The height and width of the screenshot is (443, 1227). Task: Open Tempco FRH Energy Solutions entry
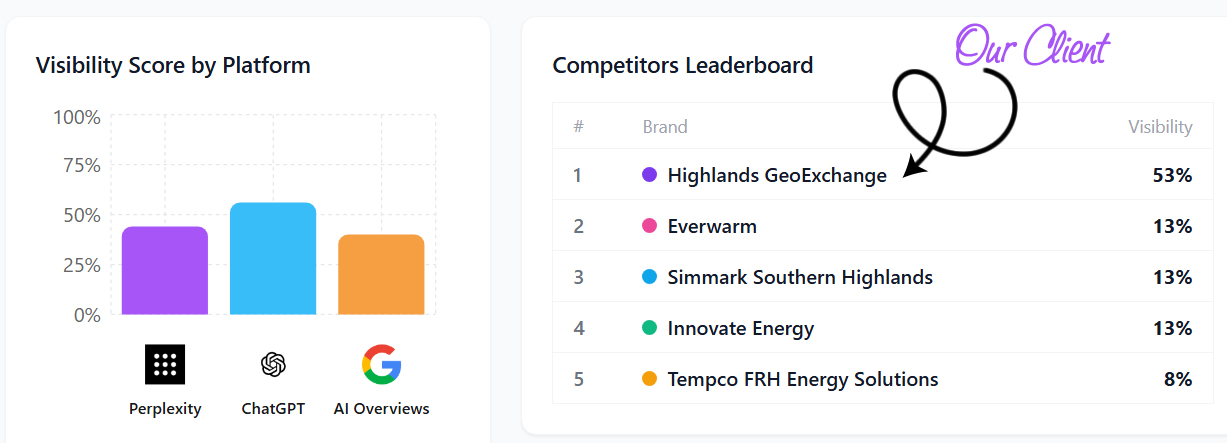(x=803, y=380)
